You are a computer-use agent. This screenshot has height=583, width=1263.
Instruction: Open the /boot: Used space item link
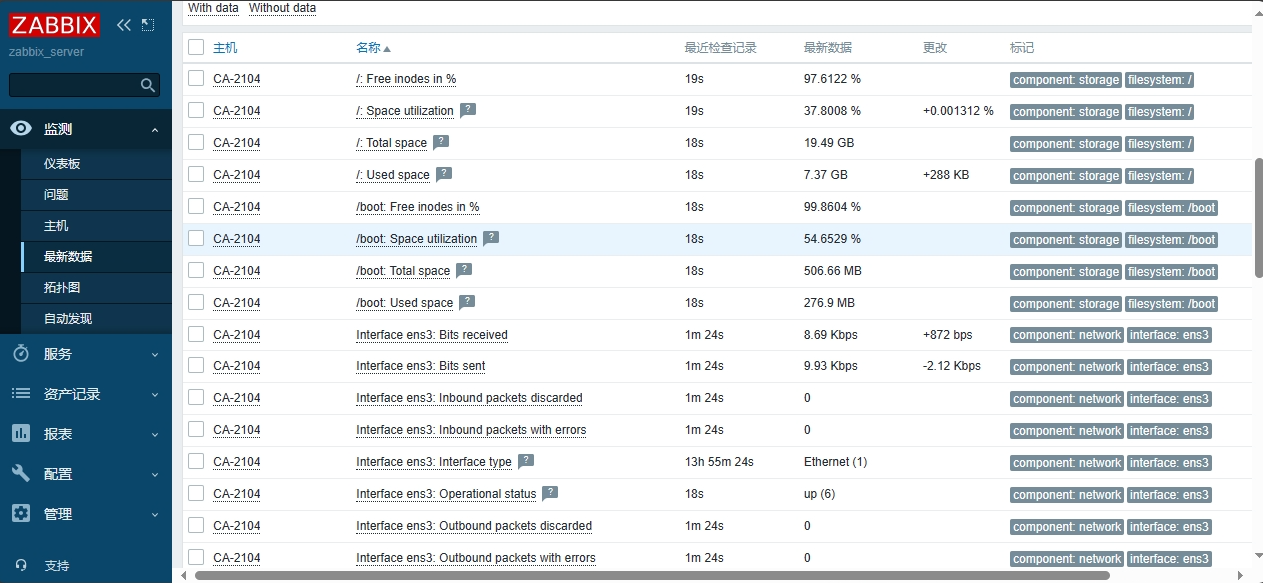[x=404, y=303]
